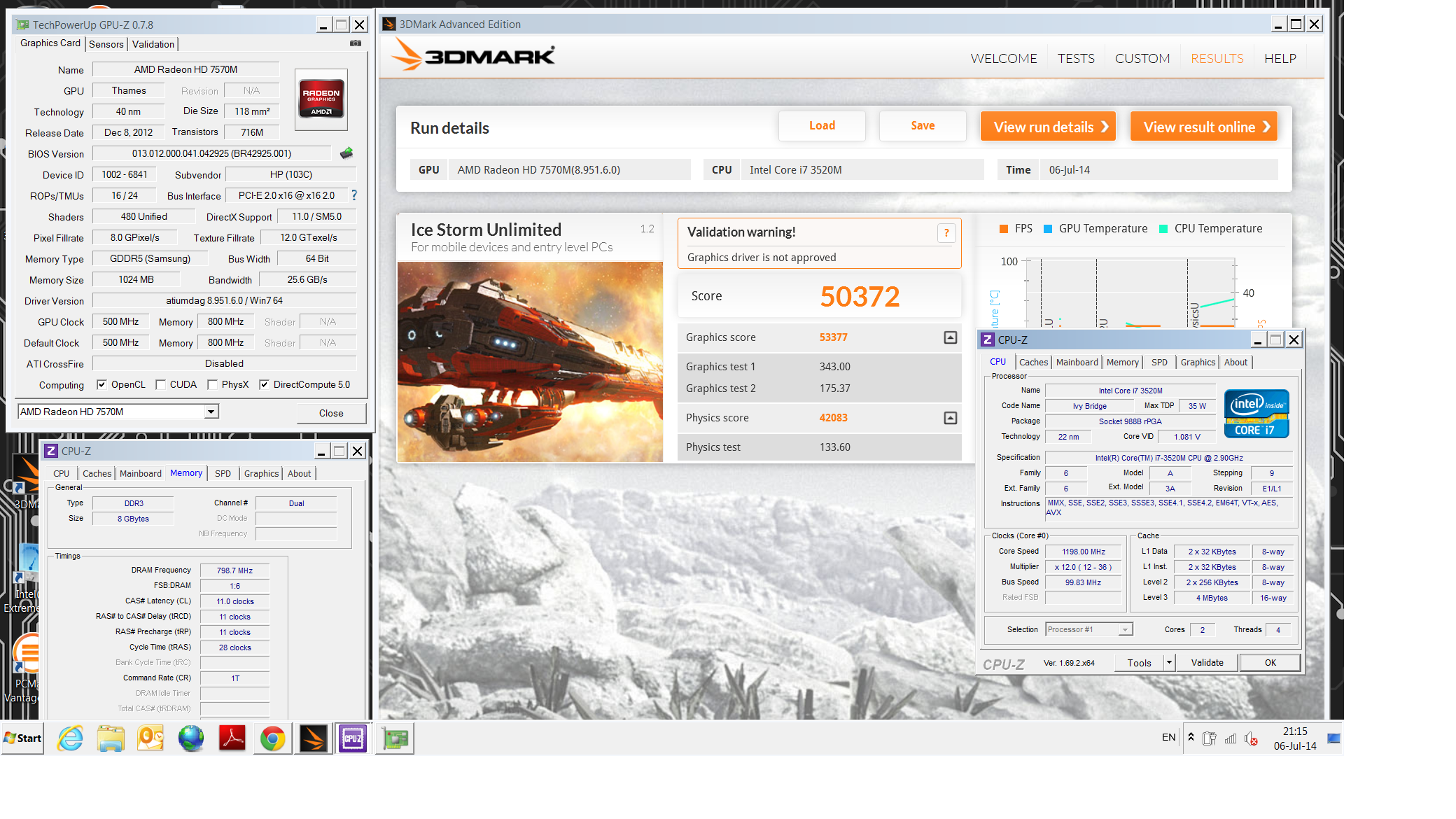Screen dimensions: 1456x819
Task: Click the BIOS save chip icon
Action: [x=346, y=153]
